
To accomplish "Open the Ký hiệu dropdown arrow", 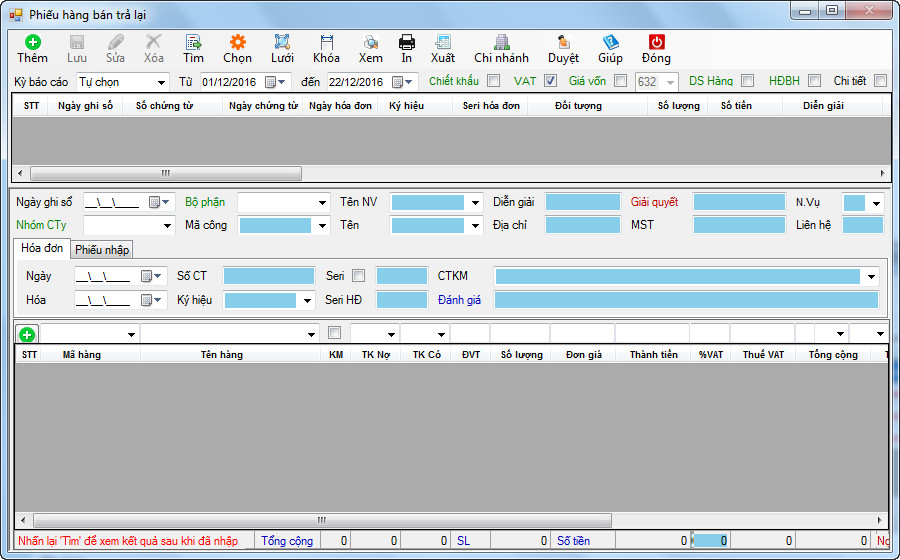I will [308, 301].
